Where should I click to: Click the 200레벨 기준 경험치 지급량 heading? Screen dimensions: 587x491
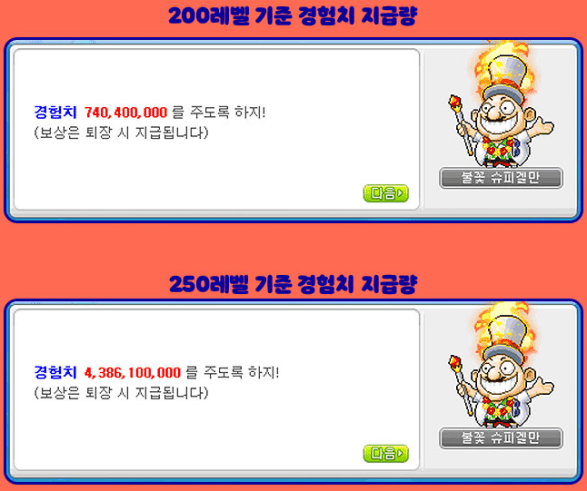click(x=292, y=16)
